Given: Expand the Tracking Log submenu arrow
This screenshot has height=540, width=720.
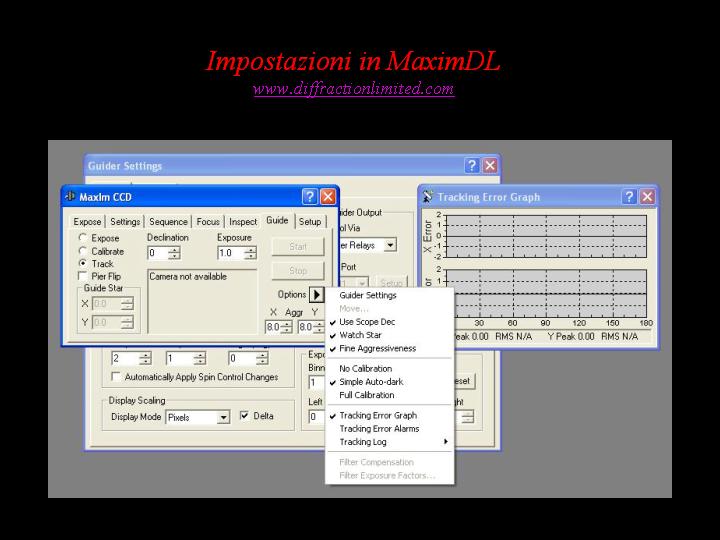Looking at the screenshot, I should pos(445,442).
